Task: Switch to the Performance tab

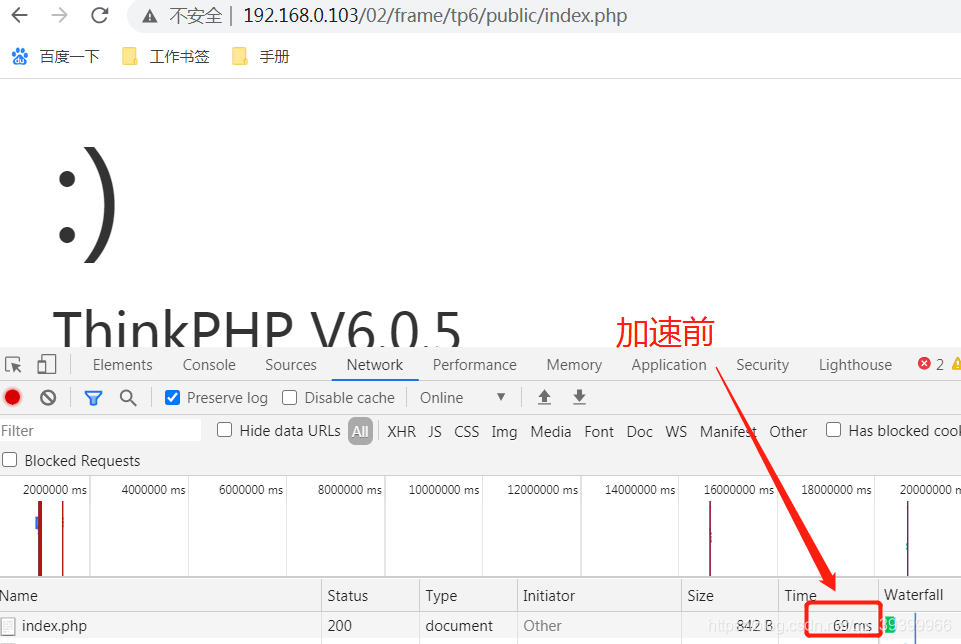Action: pos(474,364)
